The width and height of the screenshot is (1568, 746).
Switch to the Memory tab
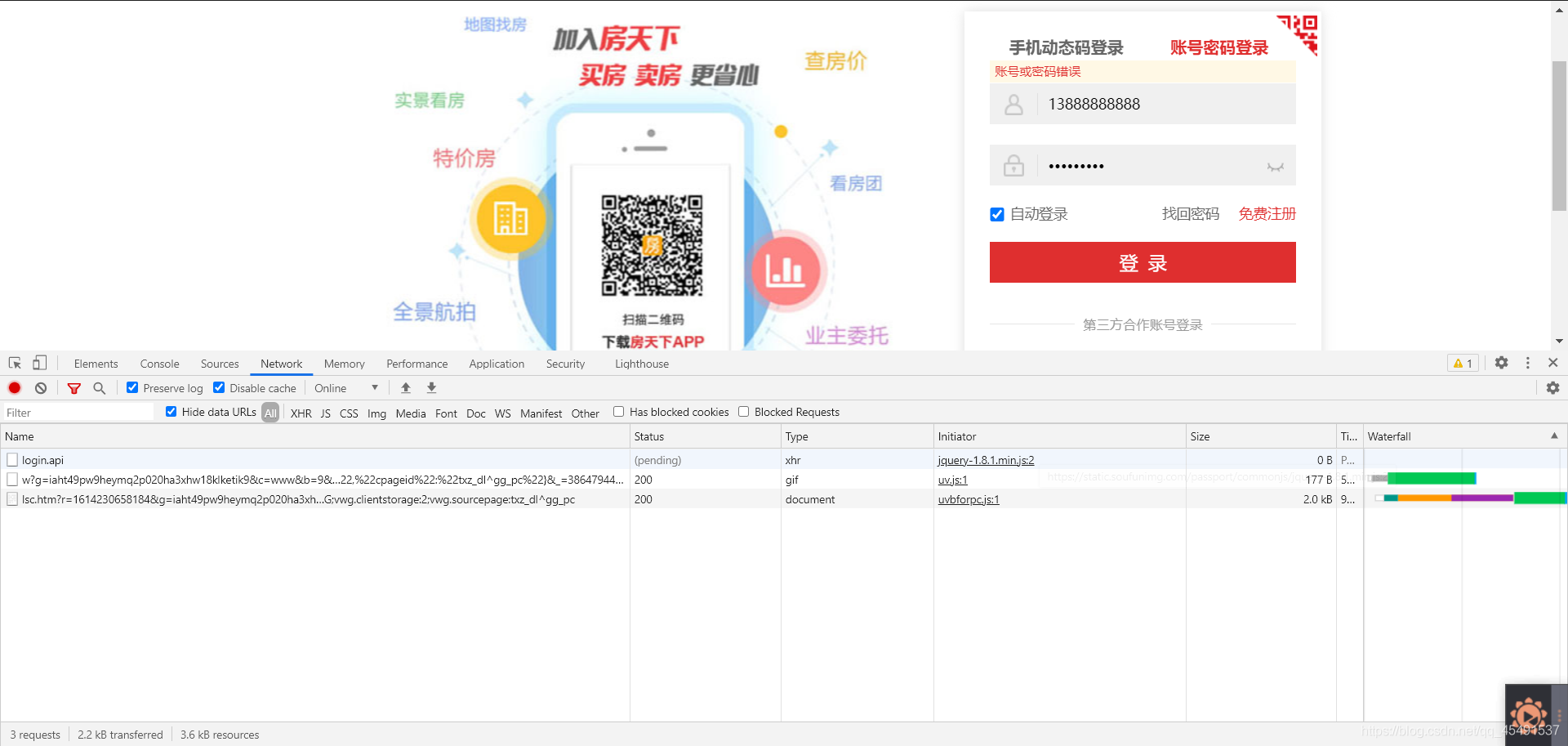click(x=344, y=364)
